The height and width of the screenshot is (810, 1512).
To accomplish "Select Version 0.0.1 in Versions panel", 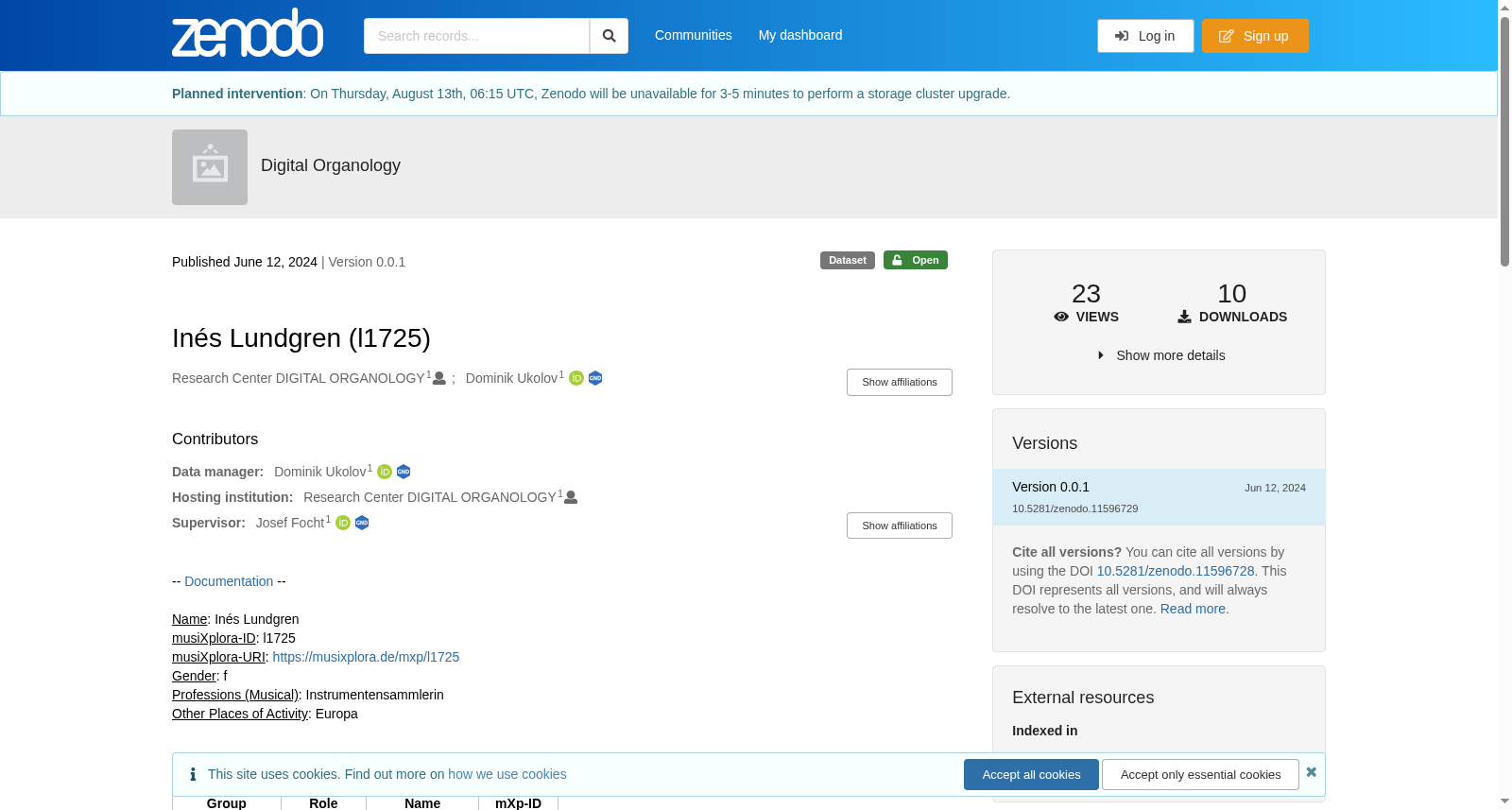I will (1159, 497).
